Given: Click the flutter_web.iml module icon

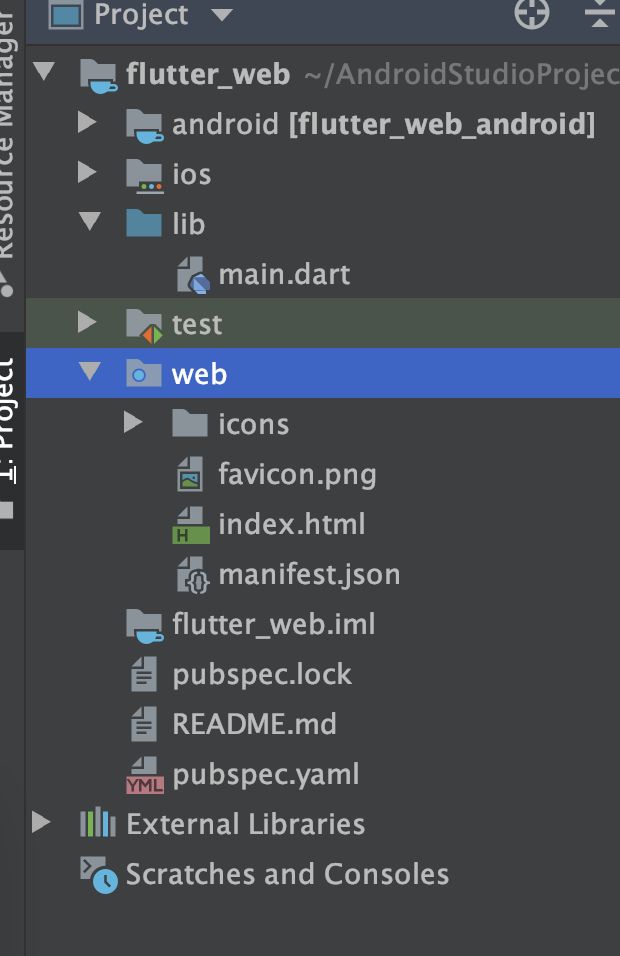Looking at the screenshot, I should [144, 626].
